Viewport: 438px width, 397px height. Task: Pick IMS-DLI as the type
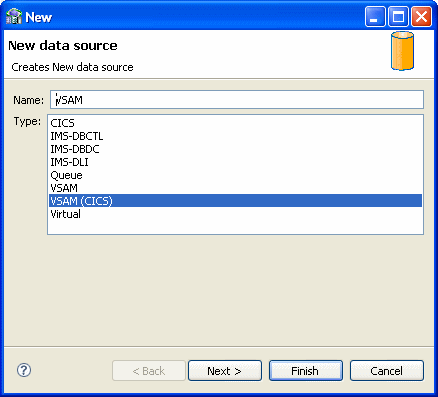tap(235, 162)
